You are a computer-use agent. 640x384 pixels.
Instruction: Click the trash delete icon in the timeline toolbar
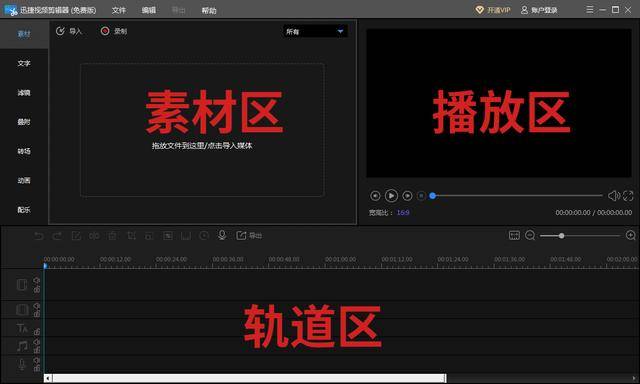113,236
